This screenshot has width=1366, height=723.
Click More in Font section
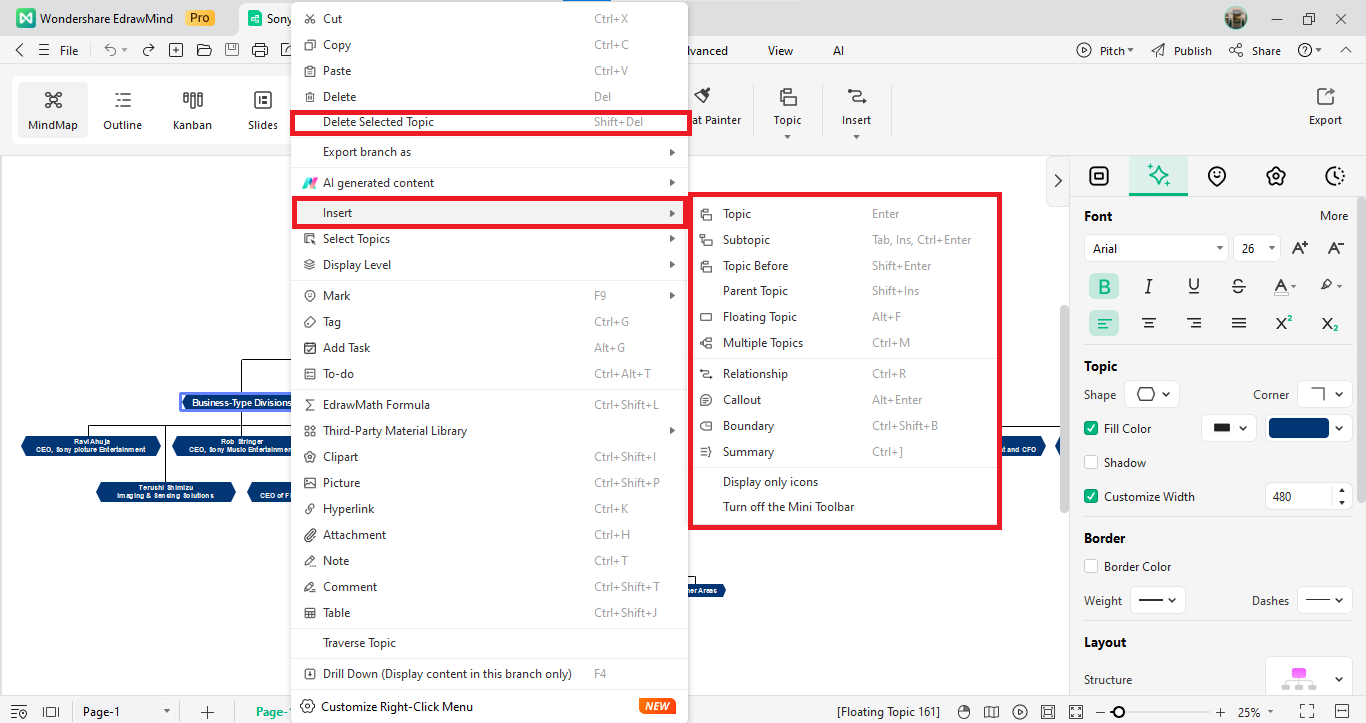point(1334,216)
